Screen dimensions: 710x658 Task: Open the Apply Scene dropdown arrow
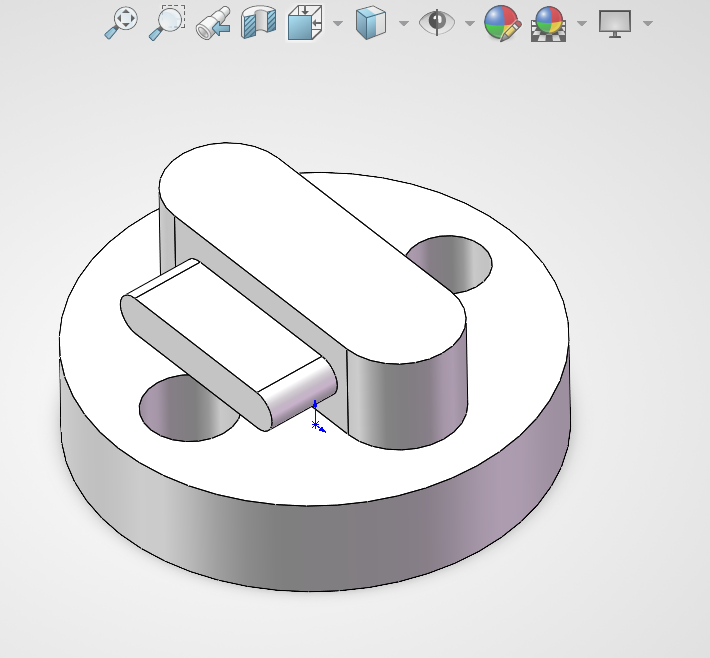(582, 23)
